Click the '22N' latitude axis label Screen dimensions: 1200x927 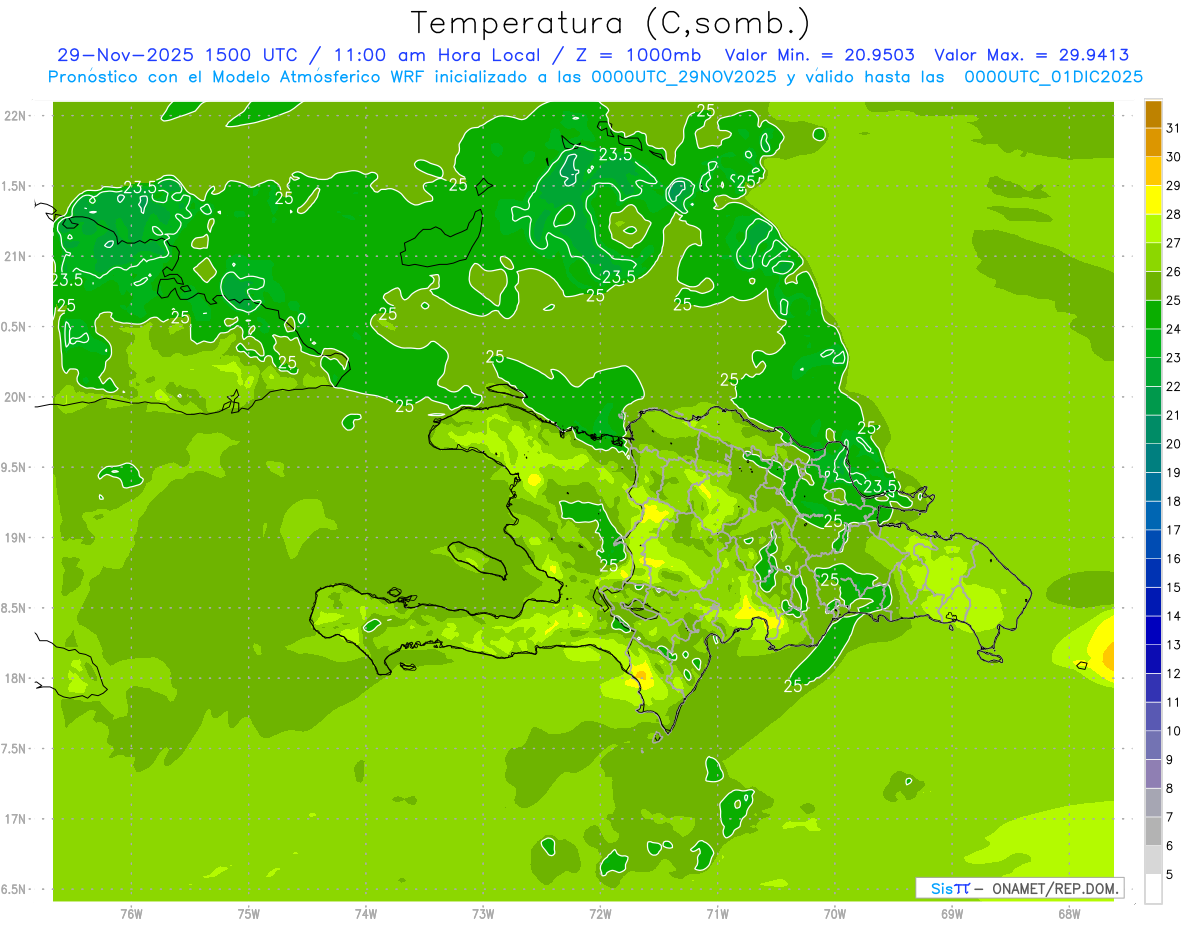tap(15, 116)
